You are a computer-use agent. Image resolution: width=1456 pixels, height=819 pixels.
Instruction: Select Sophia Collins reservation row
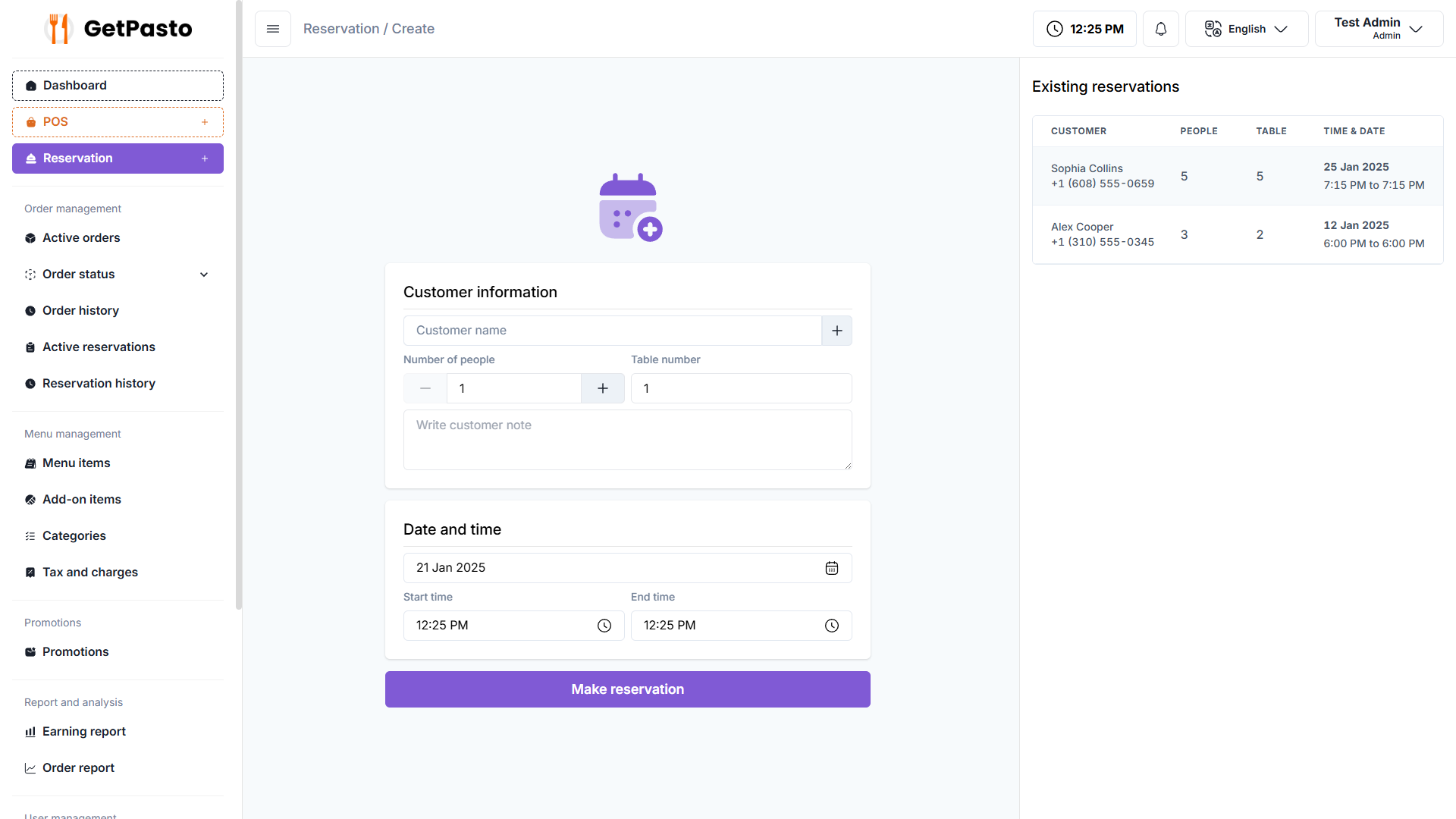[x=1237, y=176]
